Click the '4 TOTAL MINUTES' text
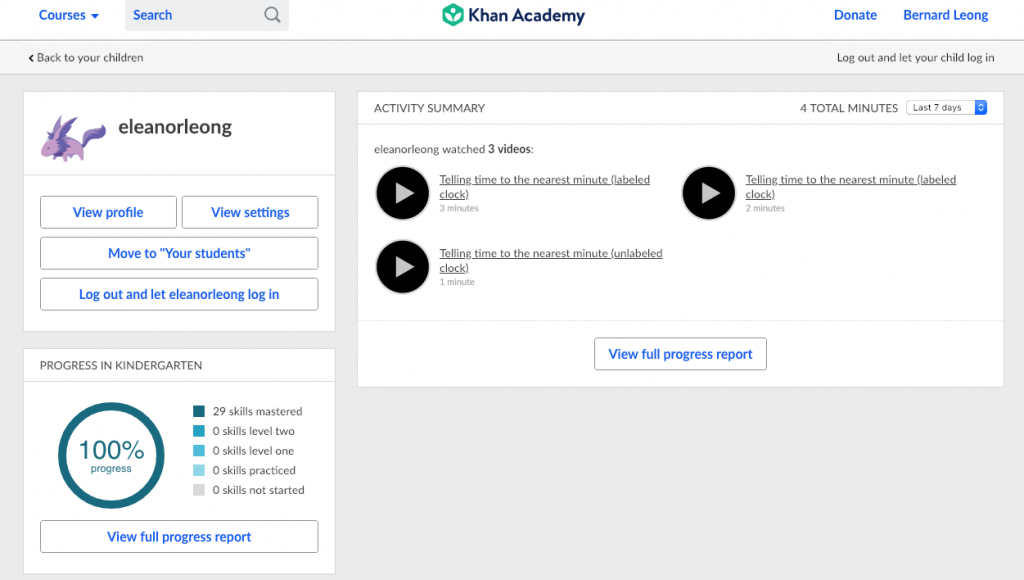1024x580 pixels. [849, 108]
